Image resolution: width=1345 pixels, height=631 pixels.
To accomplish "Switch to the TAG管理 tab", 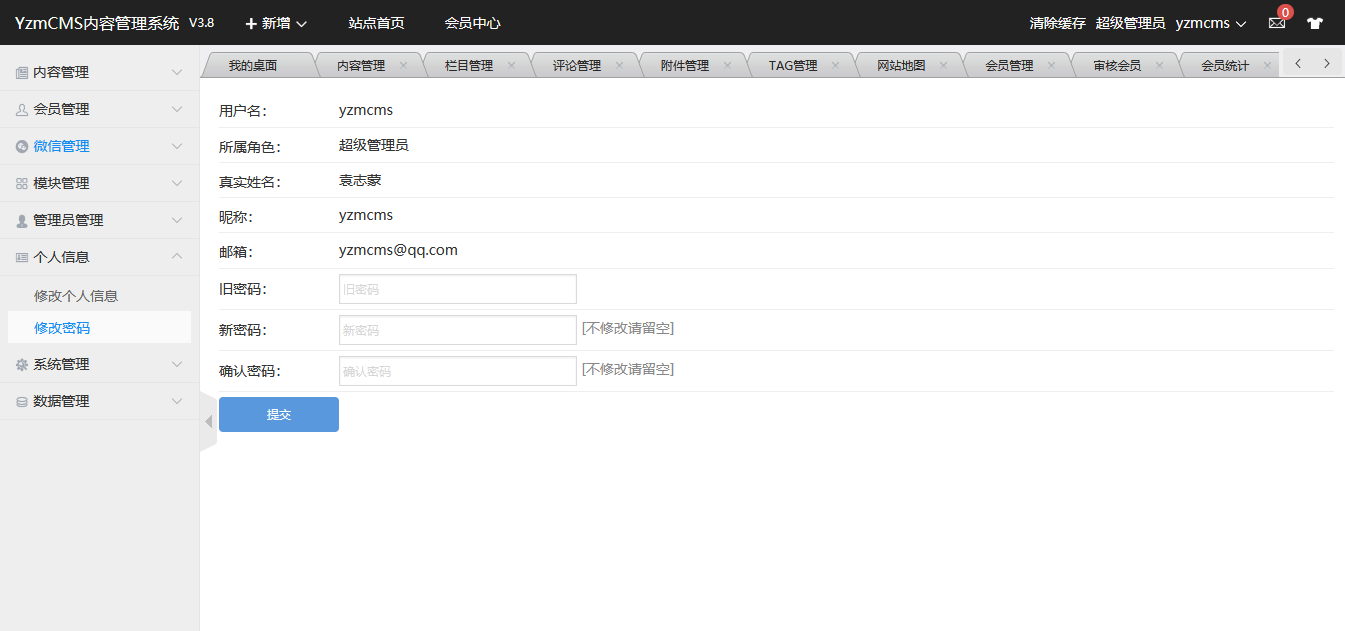I will tap(793, 66).
